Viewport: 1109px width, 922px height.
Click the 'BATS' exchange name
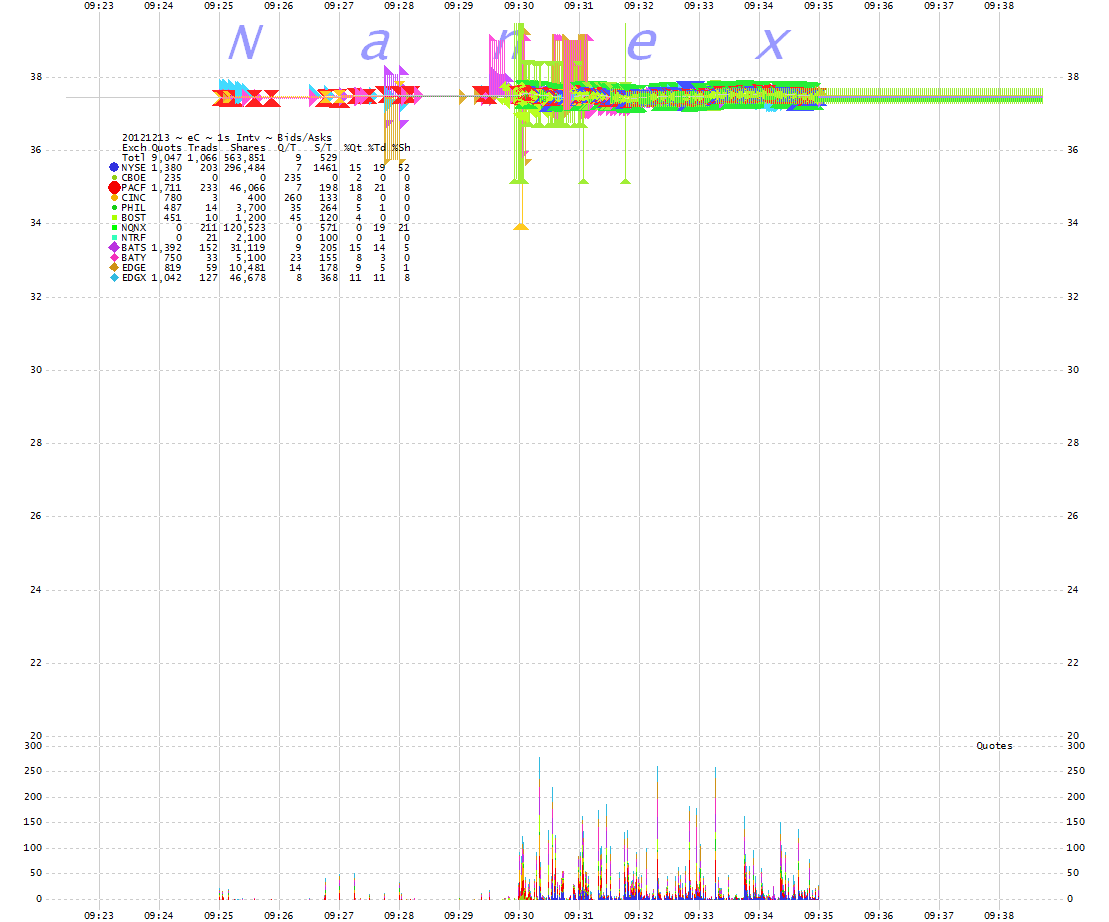134,247
